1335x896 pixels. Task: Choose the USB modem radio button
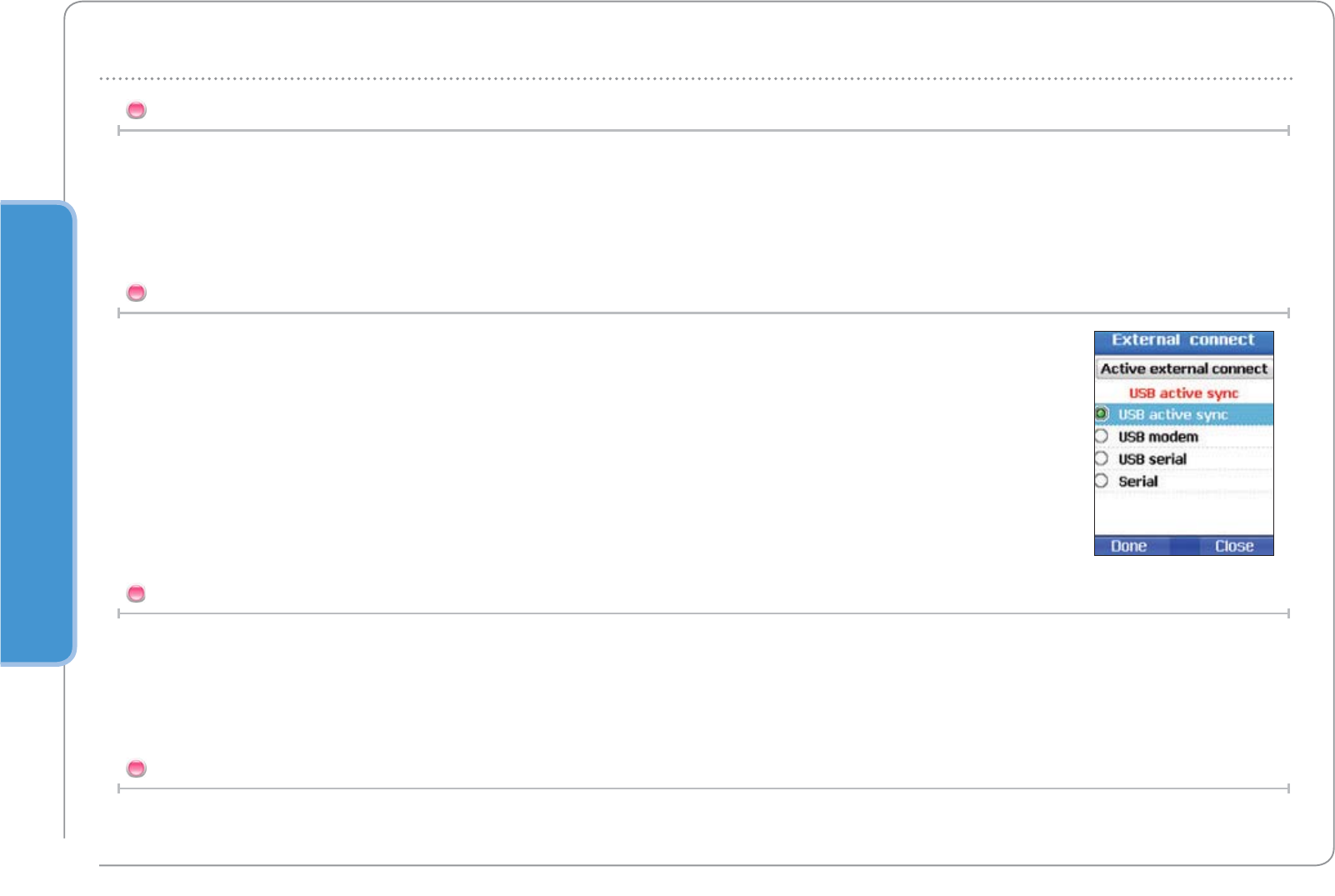coord(1102,436)
